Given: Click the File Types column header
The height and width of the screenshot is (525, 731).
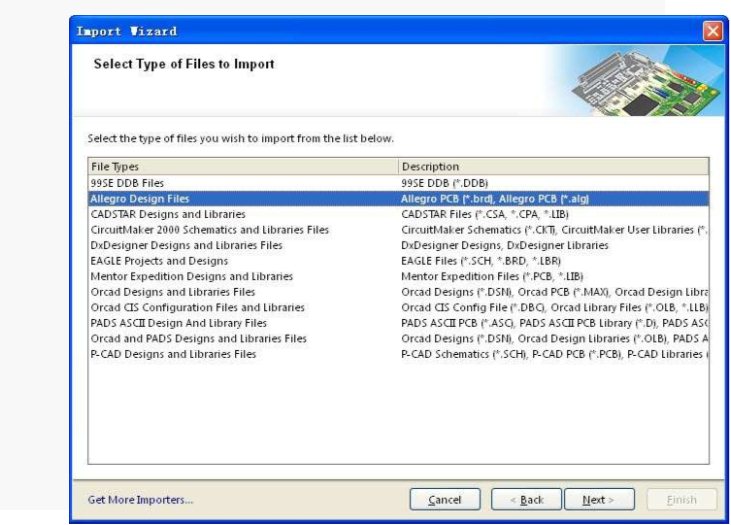Looking at the screenshot, I should [x=243, y=166].
